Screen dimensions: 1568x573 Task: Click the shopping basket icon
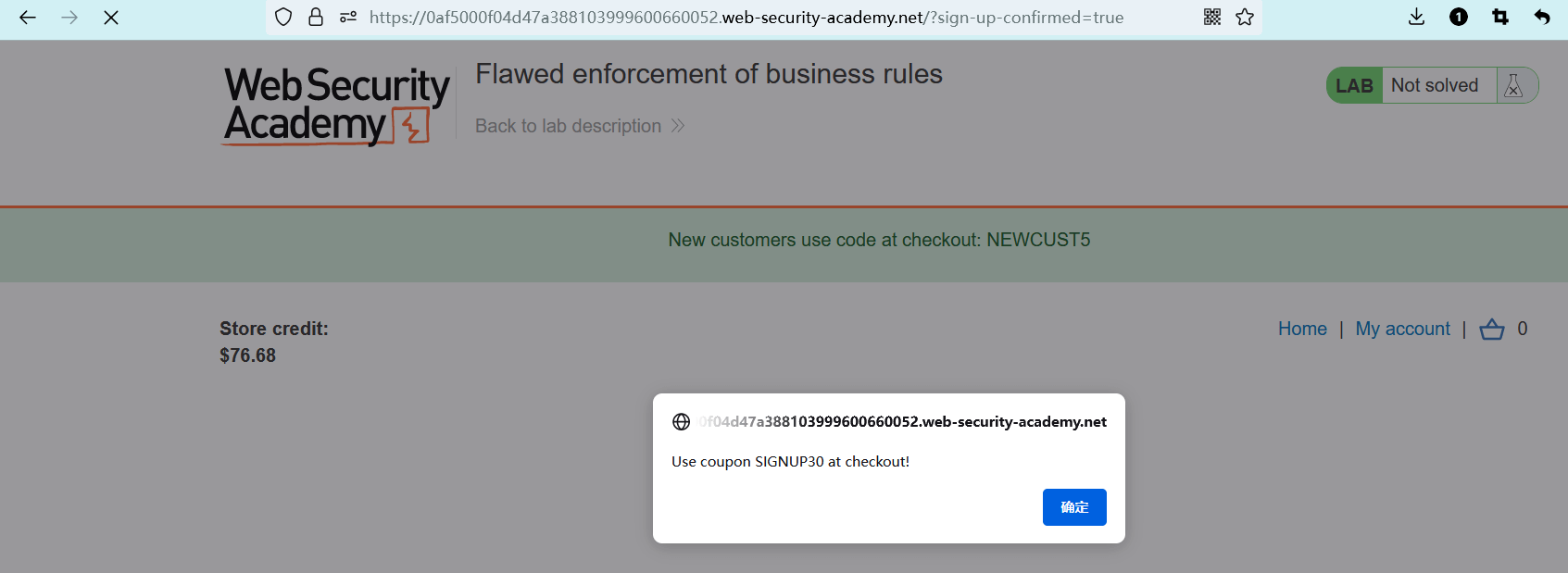click(x=1492, y=330)
